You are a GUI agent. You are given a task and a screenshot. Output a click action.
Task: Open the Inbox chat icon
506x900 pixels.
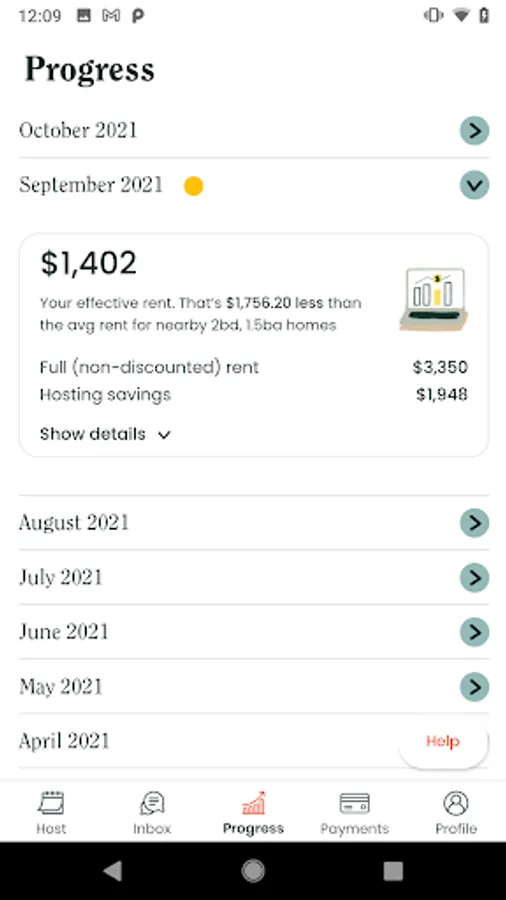(152, 803)
